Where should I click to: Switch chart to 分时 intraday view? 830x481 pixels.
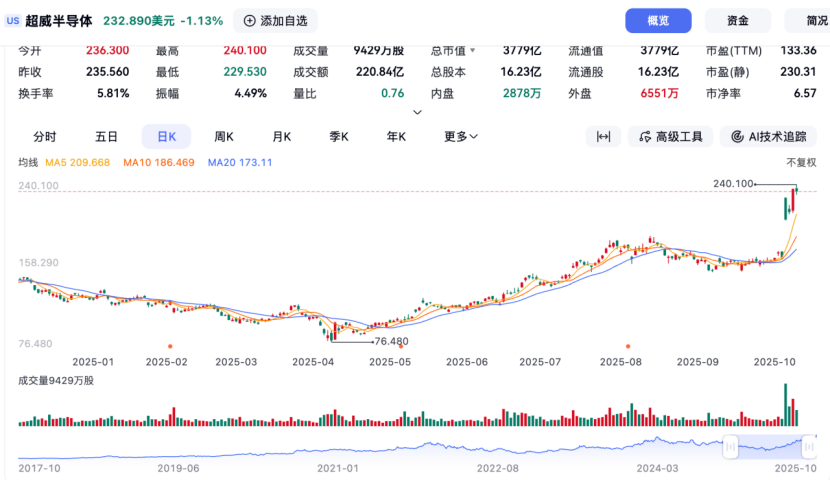point(45,137)
